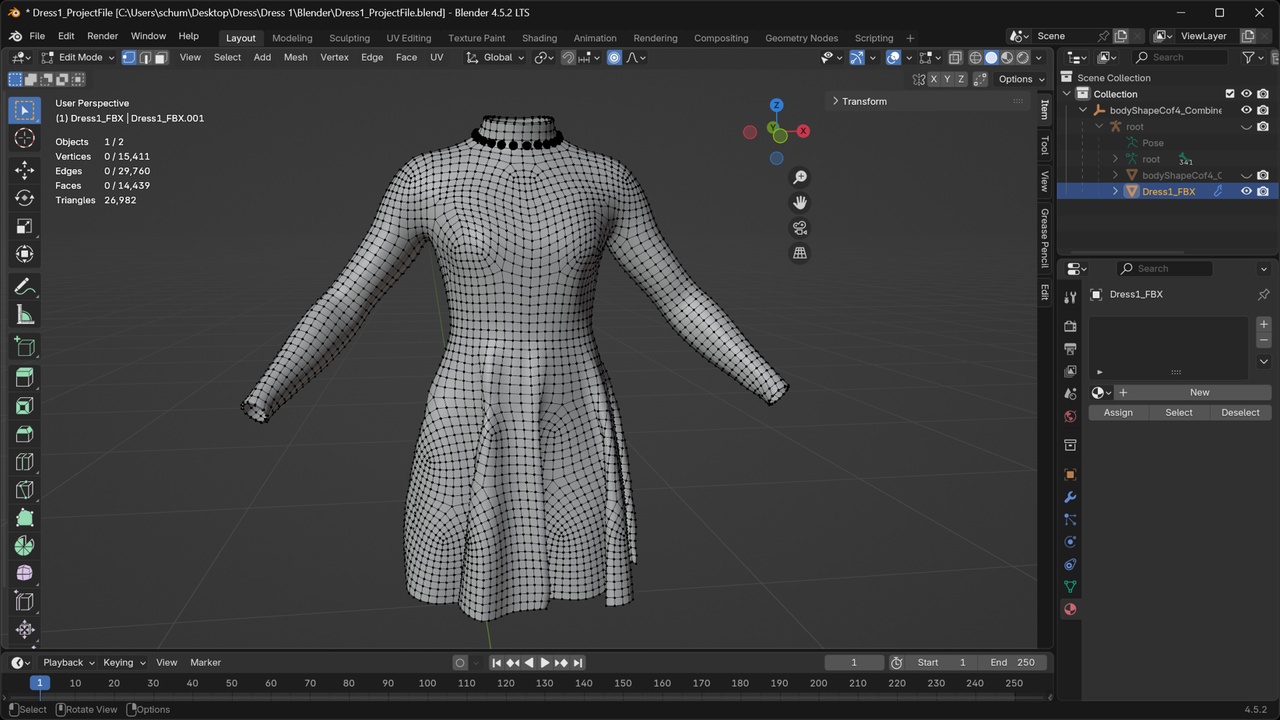Screen dimensions: 1280x720
Task: Toggle camera view gizmo
Action: click(x=800, y=228)
